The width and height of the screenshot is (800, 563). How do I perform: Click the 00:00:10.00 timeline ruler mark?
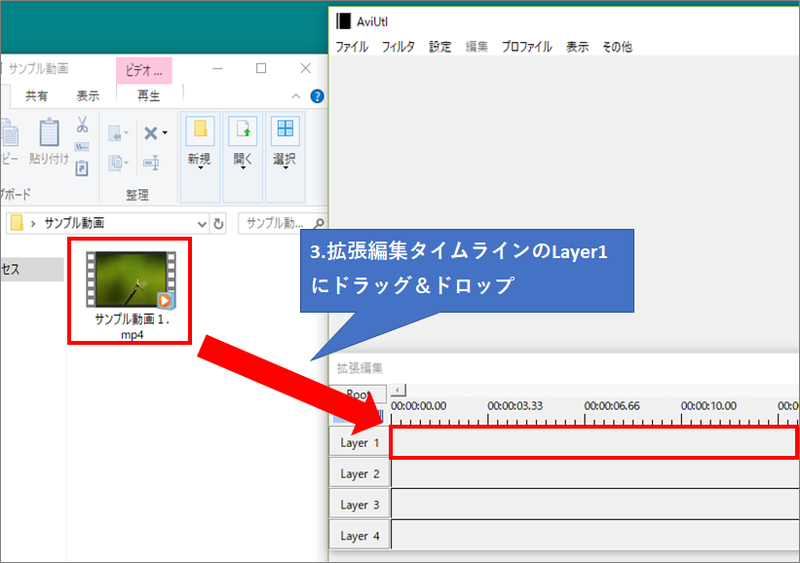[709, 406]
